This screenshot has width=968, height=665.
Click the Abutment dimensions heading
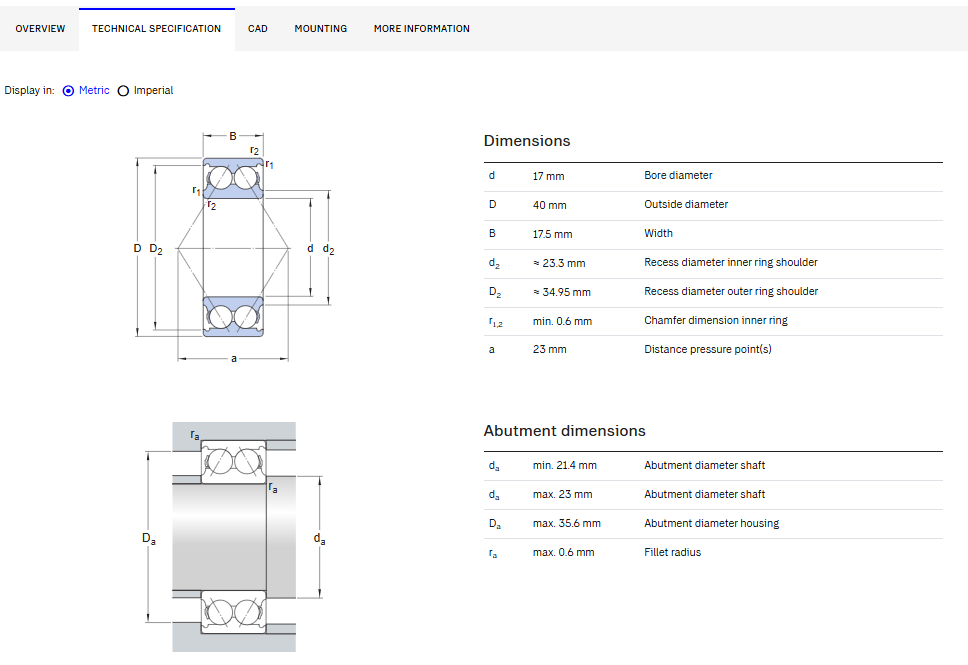564,431
